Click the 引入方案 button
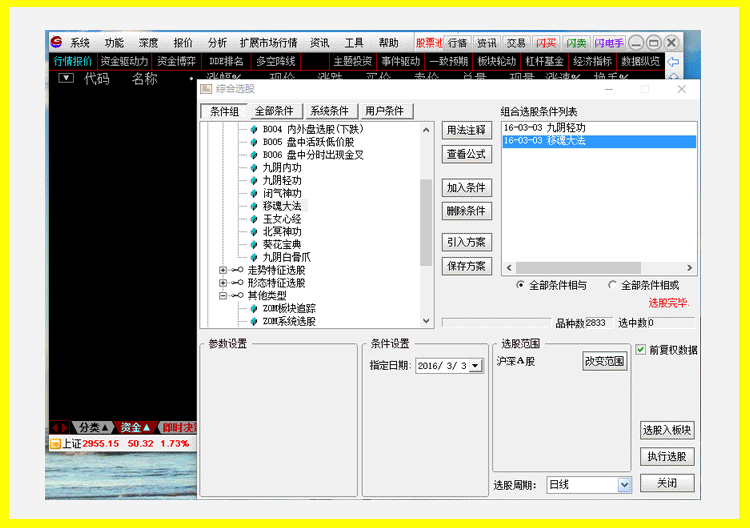 (x=466, y=242)
